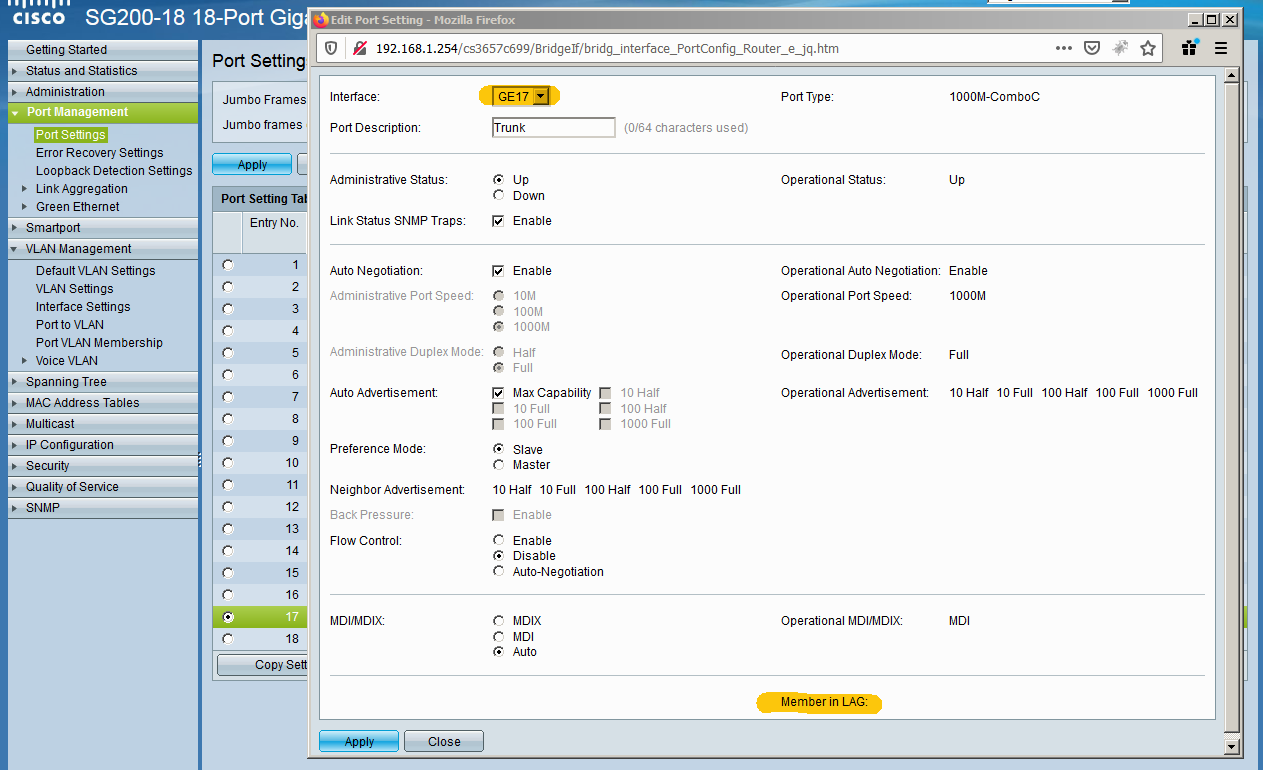Click the Port Description text field
Image resolution: width=1263 pixels, height=770 pixels.
click(x=553, y=128)
